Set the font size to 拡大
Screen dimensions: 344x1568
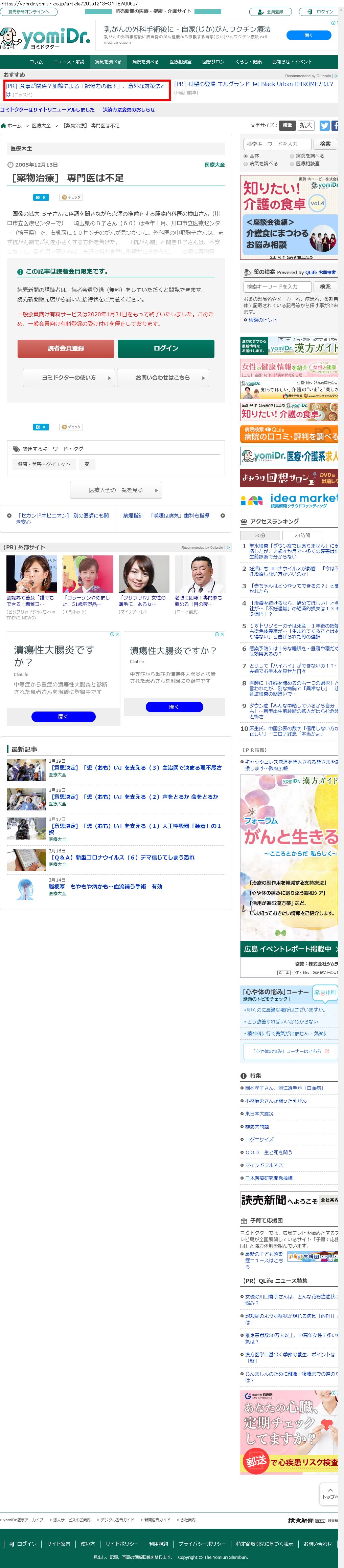pyautogui.click(x=306, y=125)
